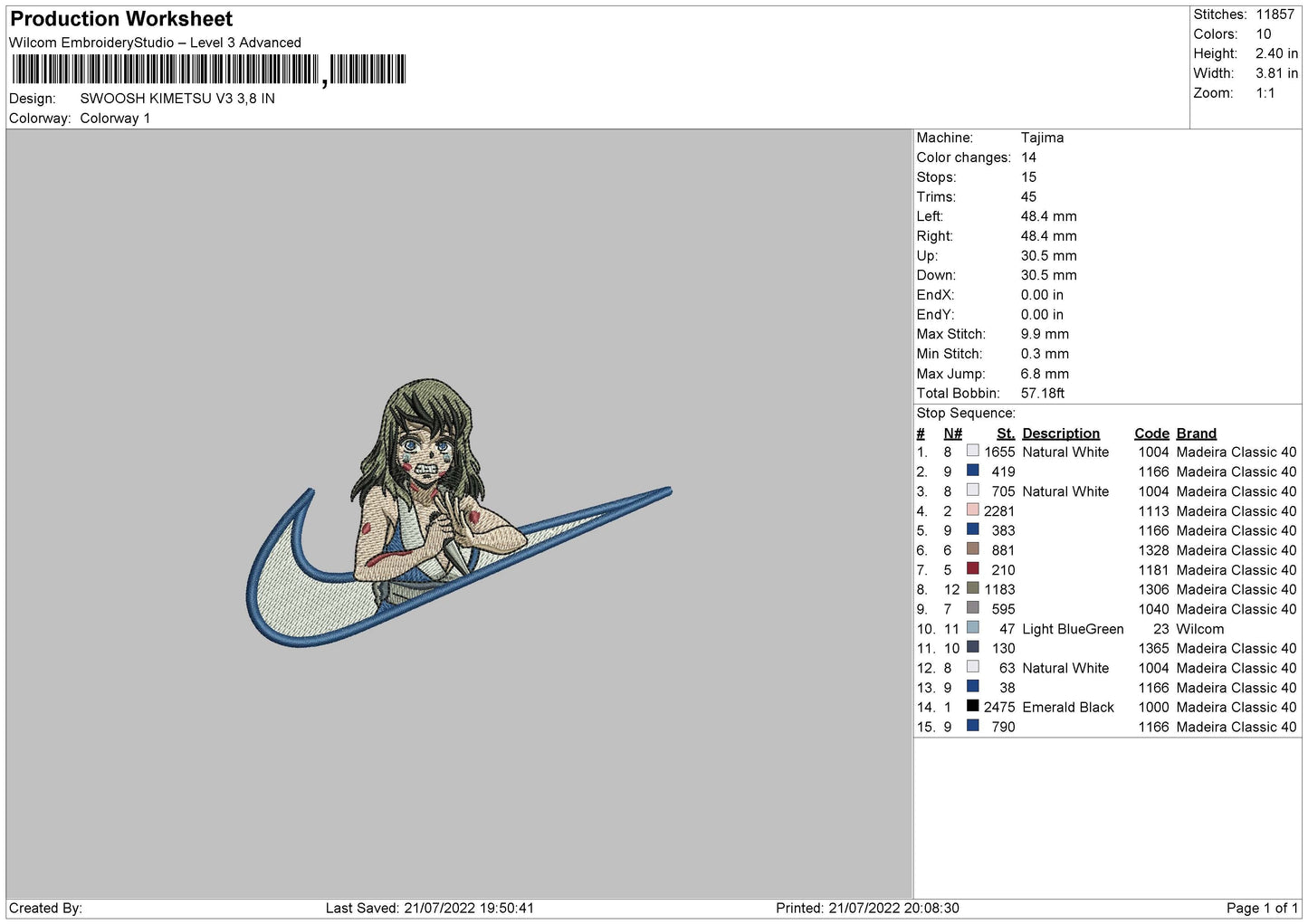This screenshot has height=924, width=1308.
Task: Click the Max Jump value 6.8 mm
Action: [1045, 374]
